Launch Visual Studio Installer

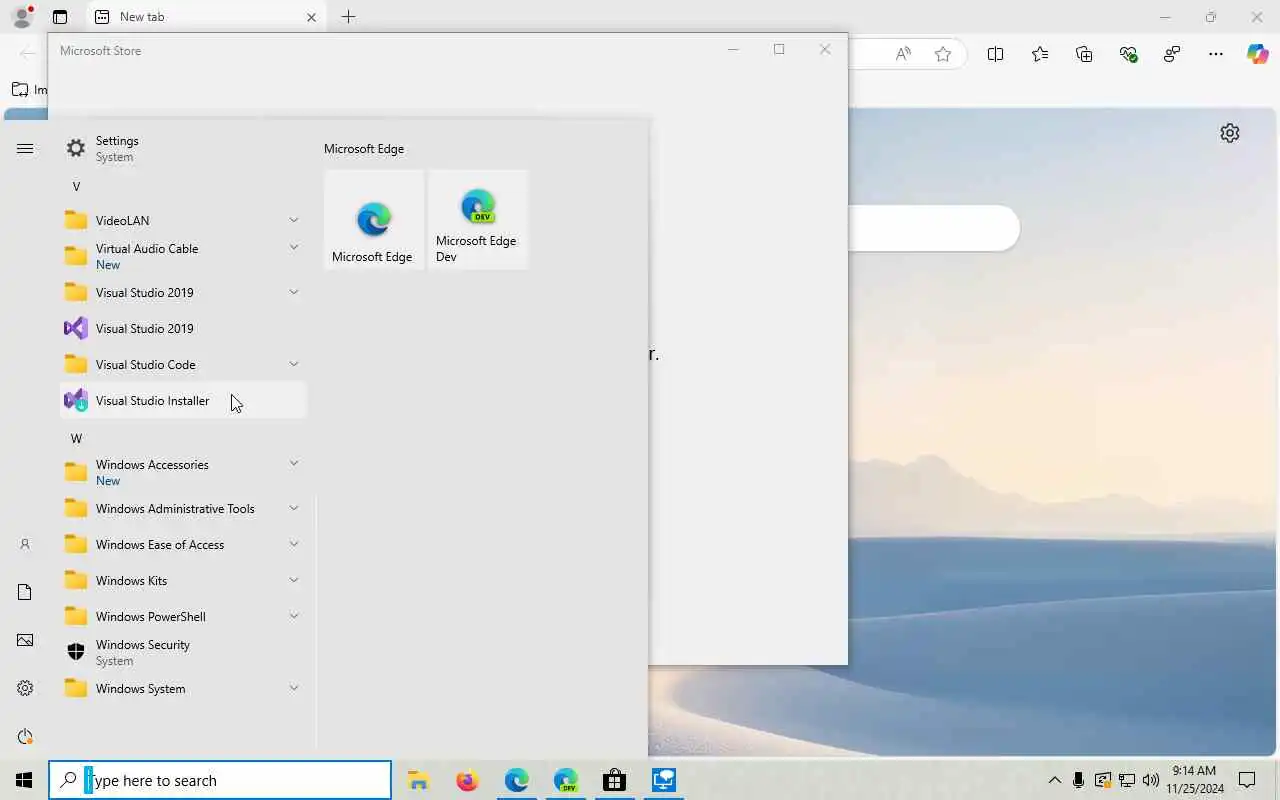pos(183,400)
